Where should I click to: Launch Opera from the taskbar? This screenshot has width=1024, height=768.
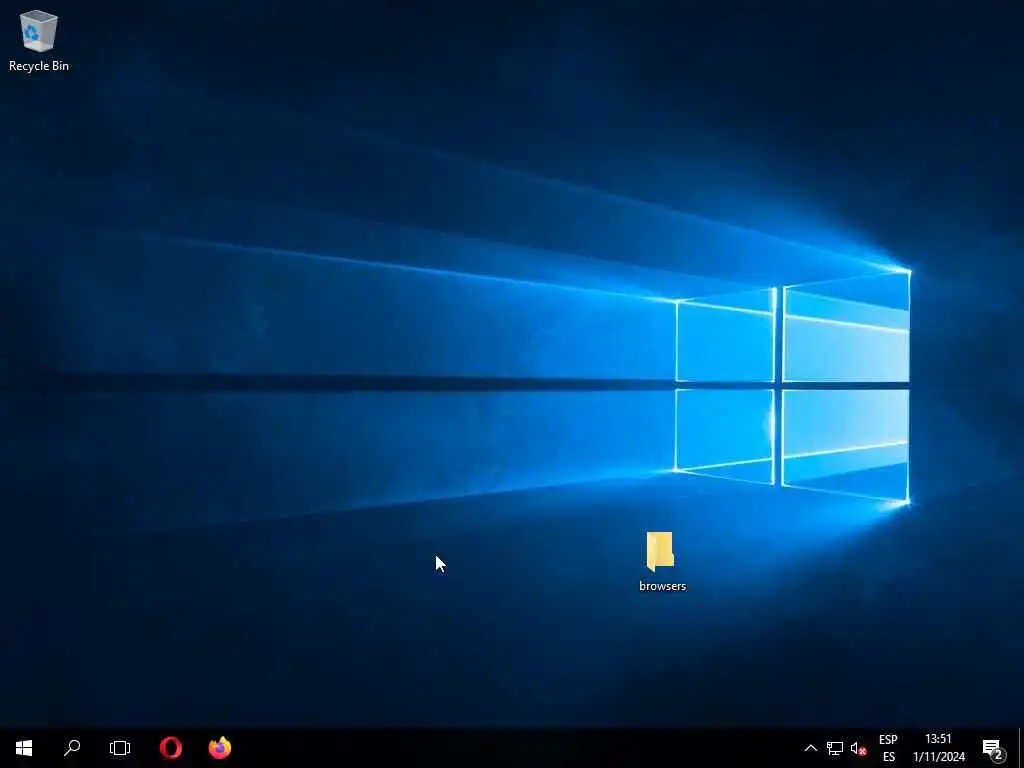coord(171,748)
